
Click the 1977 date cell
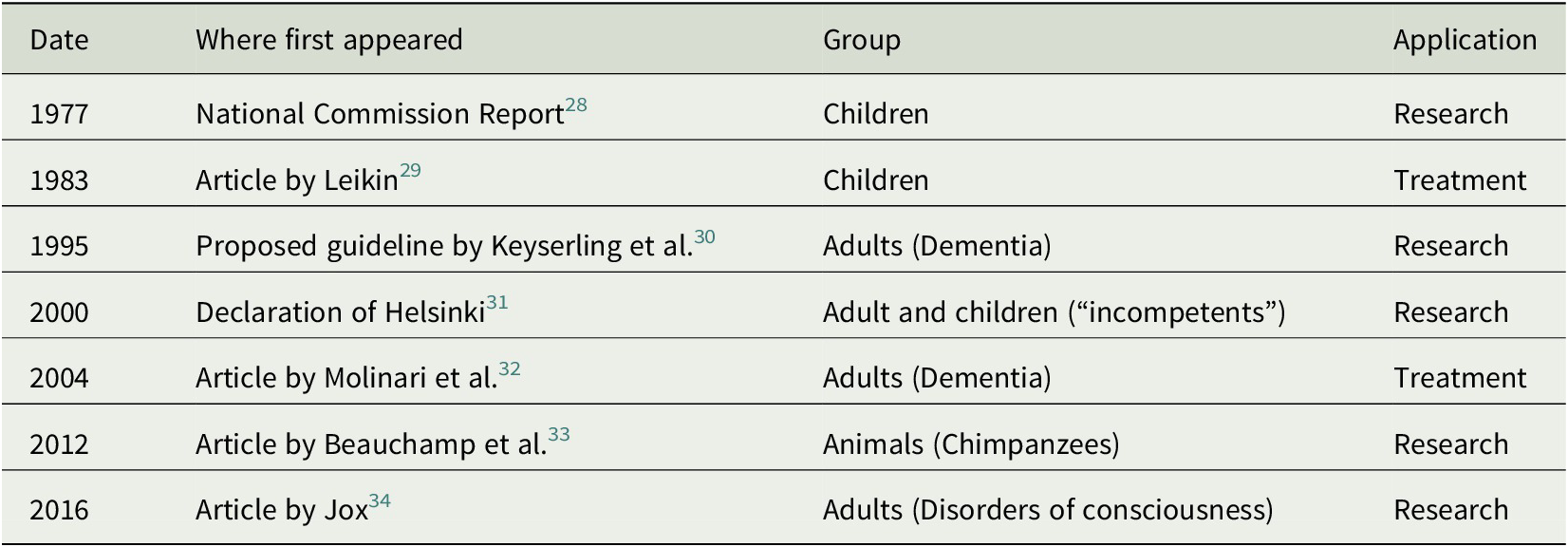59,114
